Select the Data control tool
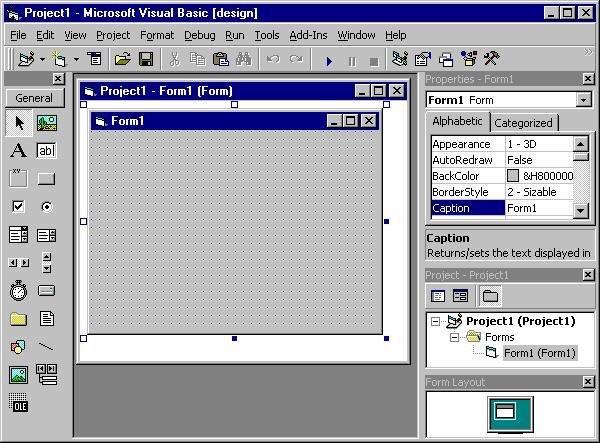Screen dimensions: 600x443 tap(47, 375)
